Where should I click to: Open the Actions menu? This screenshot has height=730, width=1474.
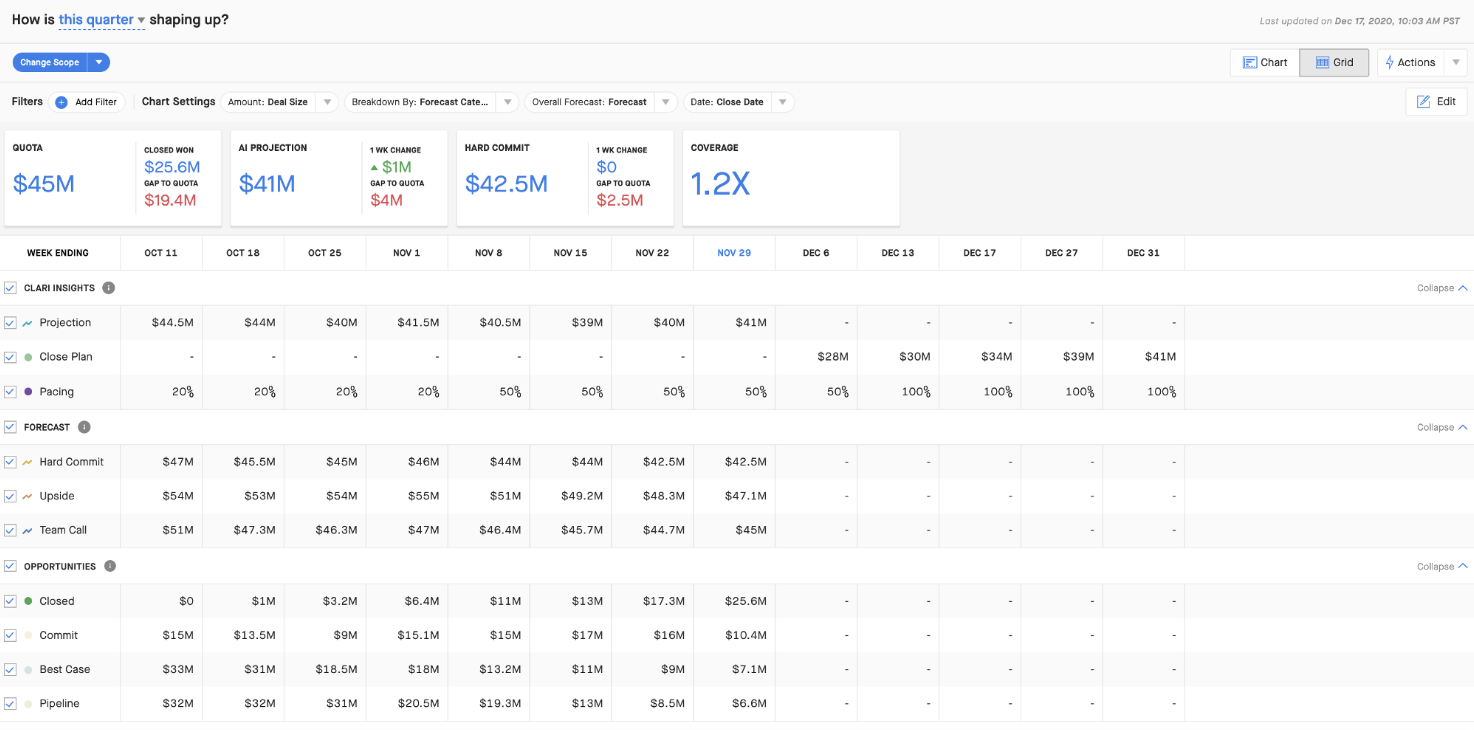click(x=1410, y=62)
